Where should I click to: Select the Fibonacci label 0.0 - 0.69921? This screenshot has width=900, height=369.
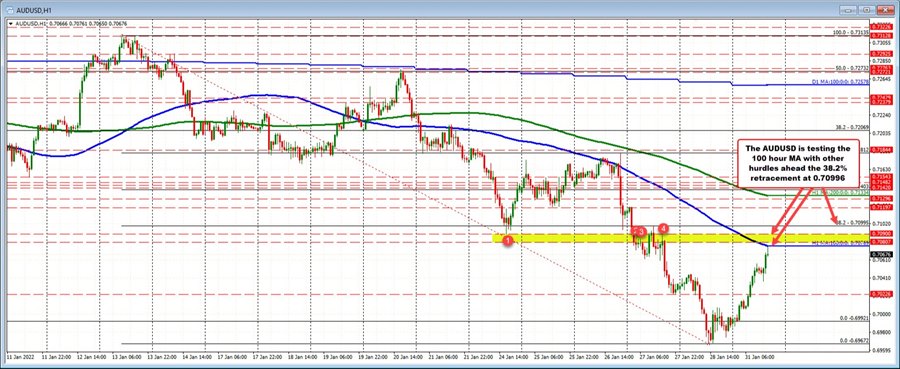coord(853,318)
